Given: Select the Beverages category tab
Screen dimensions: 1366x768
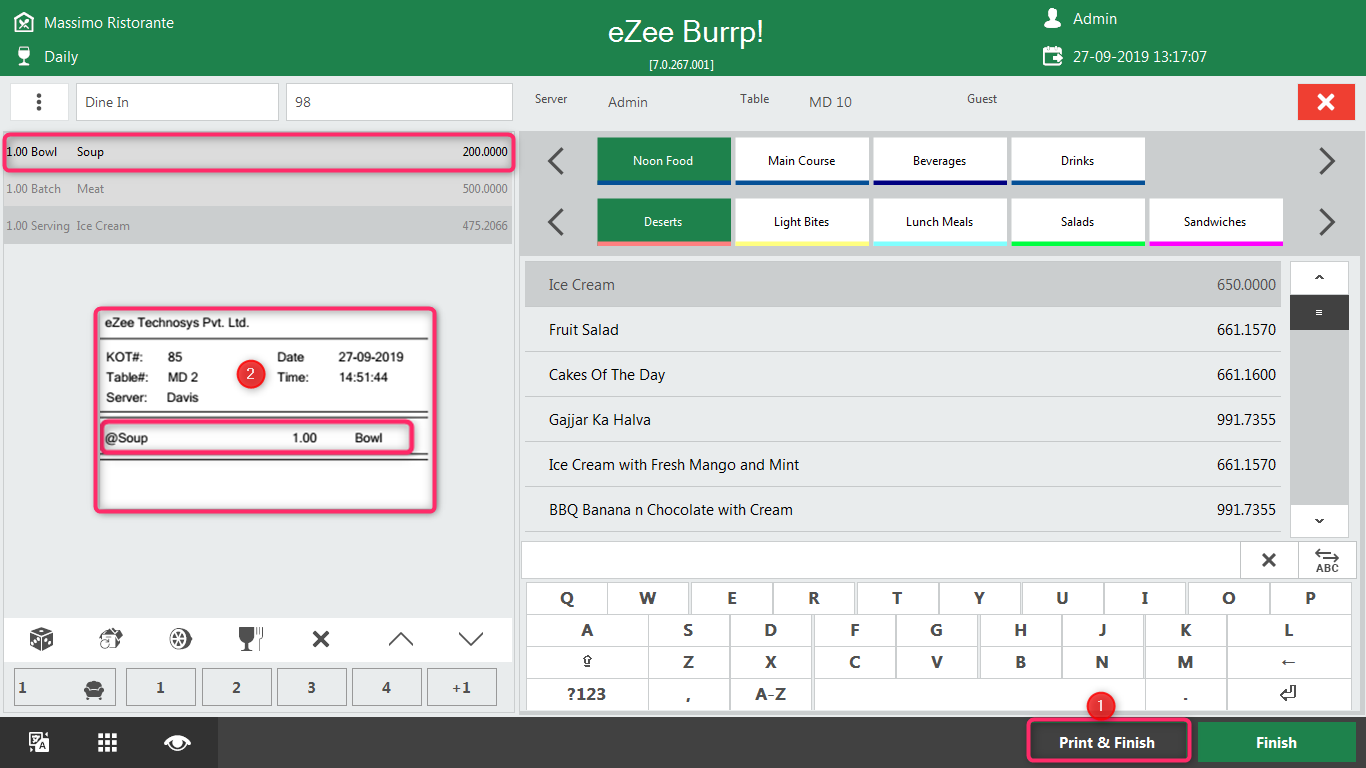Looking at the screenshot, I should (940, 161).
